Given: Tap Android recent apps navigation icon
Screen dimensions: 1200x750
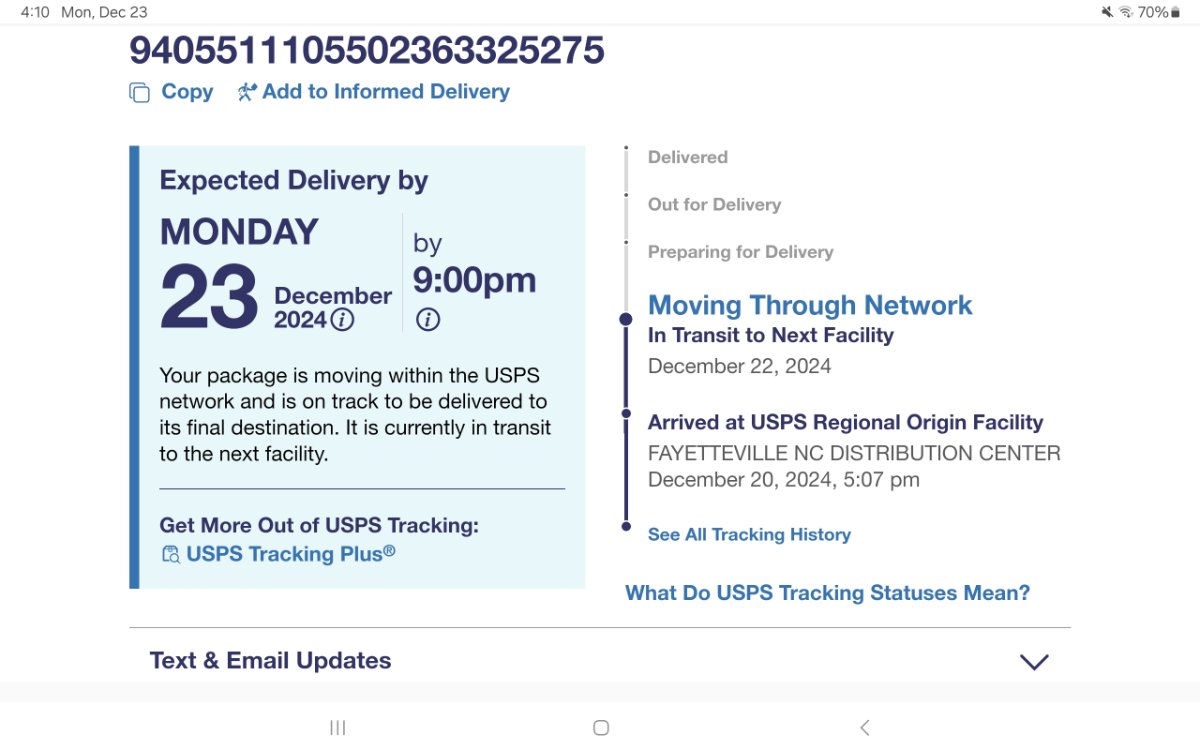Looking at the screenshot, I should pos(338,727).
